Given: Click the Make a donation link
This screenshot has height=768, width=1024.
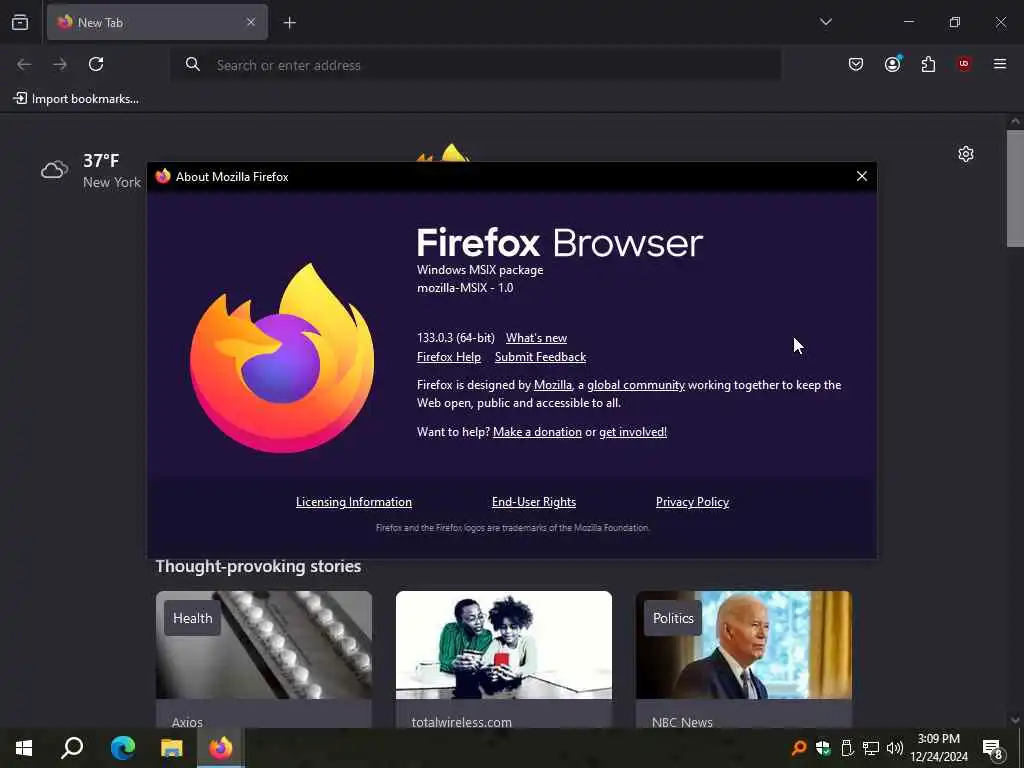Looking at the screenshot, I should point(537,432).
